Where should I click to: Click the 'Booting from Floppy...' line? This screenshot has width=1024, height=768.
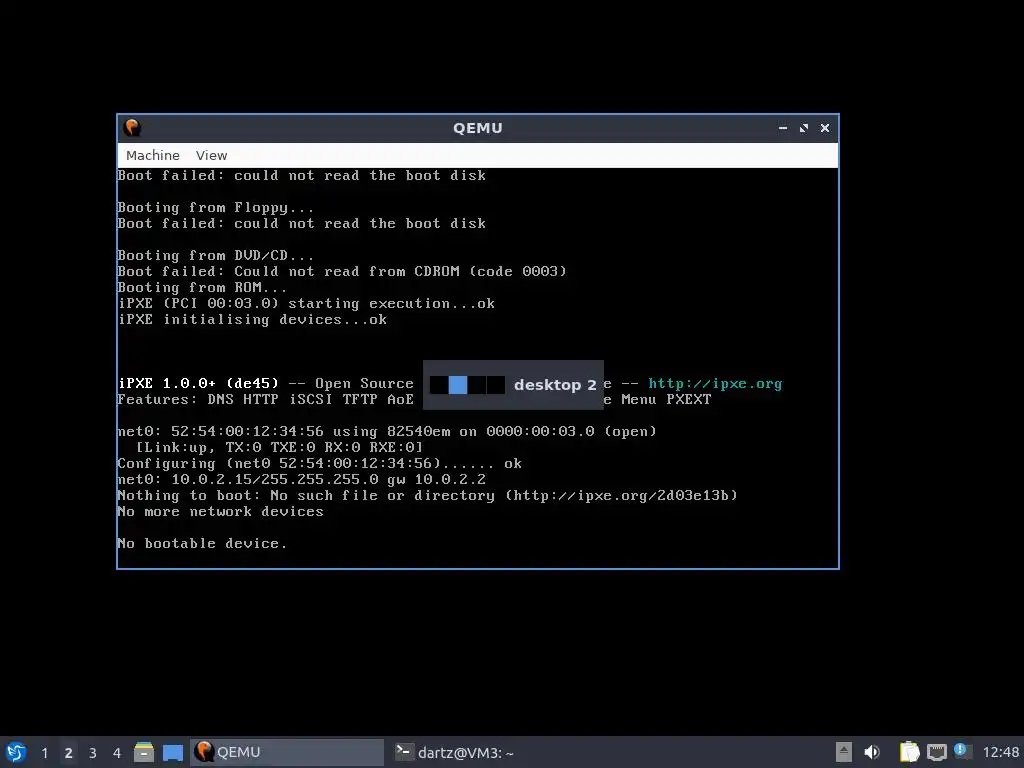[x=216, y=208]
